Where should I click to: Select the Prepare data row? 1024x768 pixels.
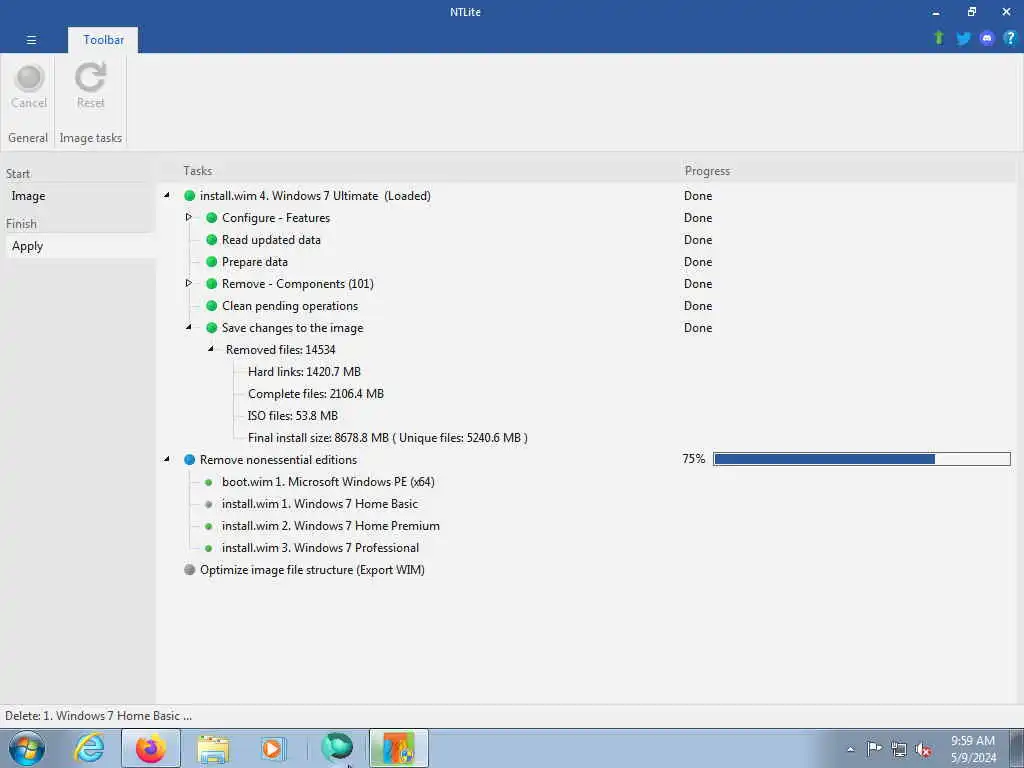point(255,262)
